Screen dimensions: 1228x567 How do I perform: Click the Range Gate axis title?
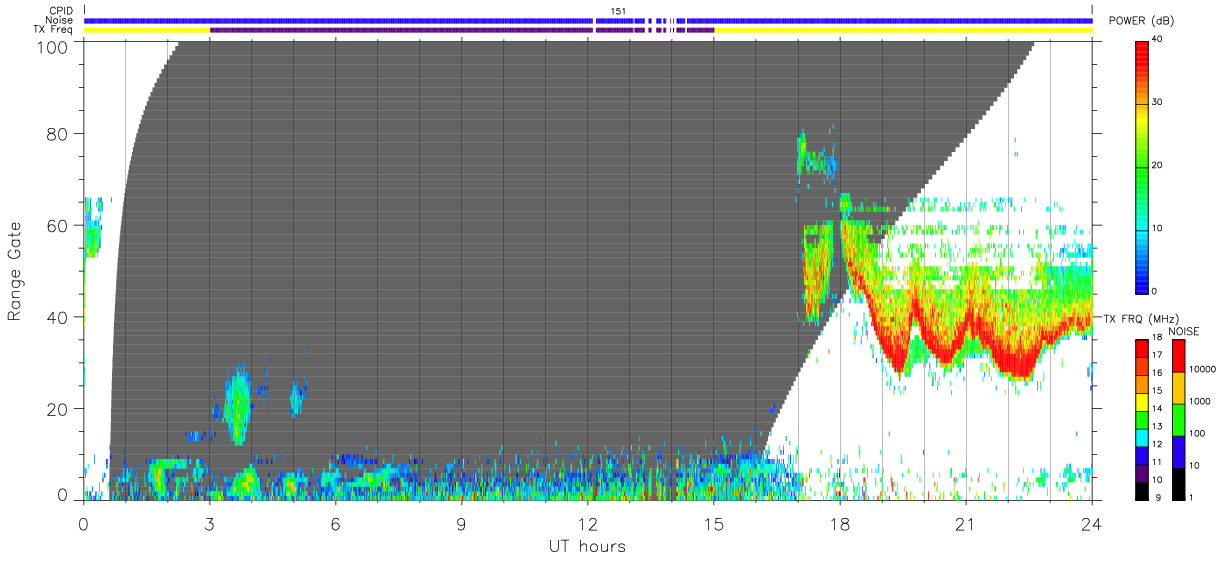click(x=15, y=272)
